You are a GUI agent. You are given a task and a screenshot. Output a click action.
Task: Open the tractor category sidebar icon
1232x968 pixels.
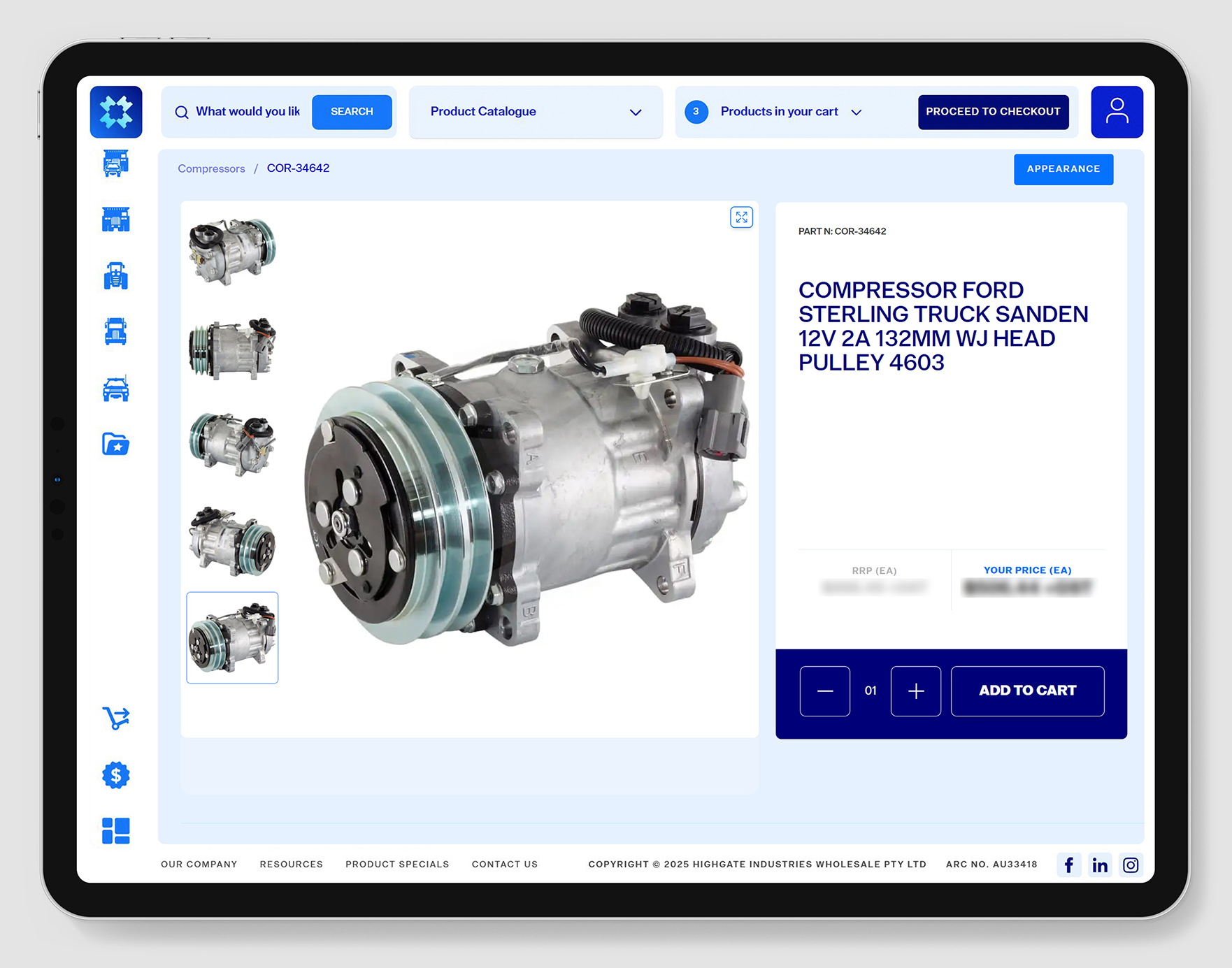pyautogui.click(x=116, y=275)
